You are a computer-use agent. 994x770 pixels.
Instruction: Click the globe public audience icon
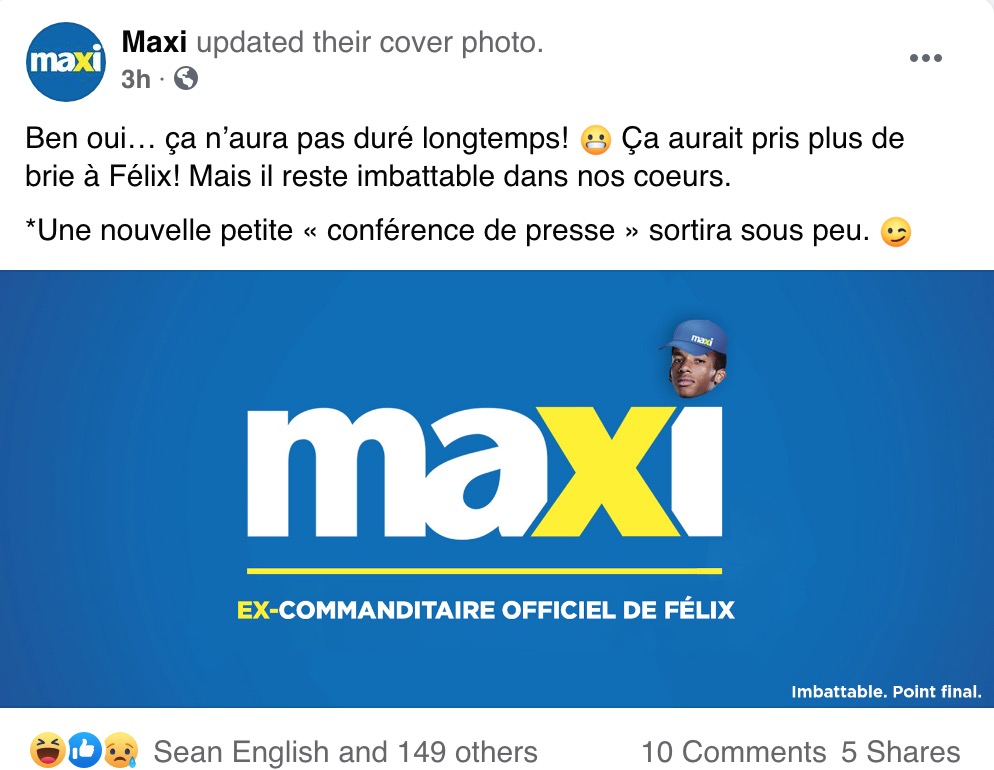point(186,79)
